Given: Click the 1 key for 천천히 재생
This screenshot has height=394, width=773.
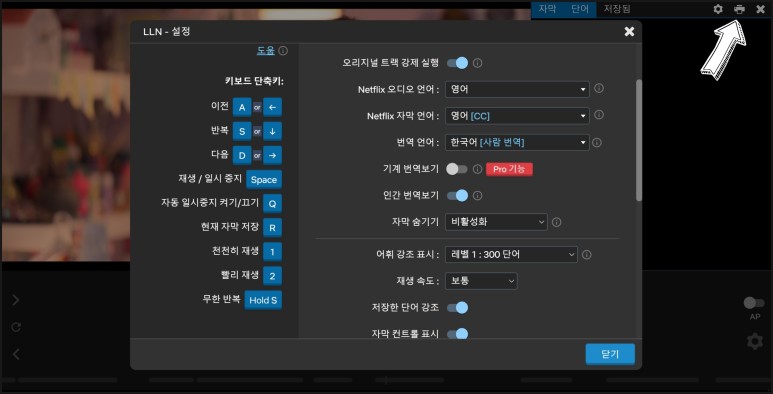Looking at the screenshot, I should (x=273, y=251).
